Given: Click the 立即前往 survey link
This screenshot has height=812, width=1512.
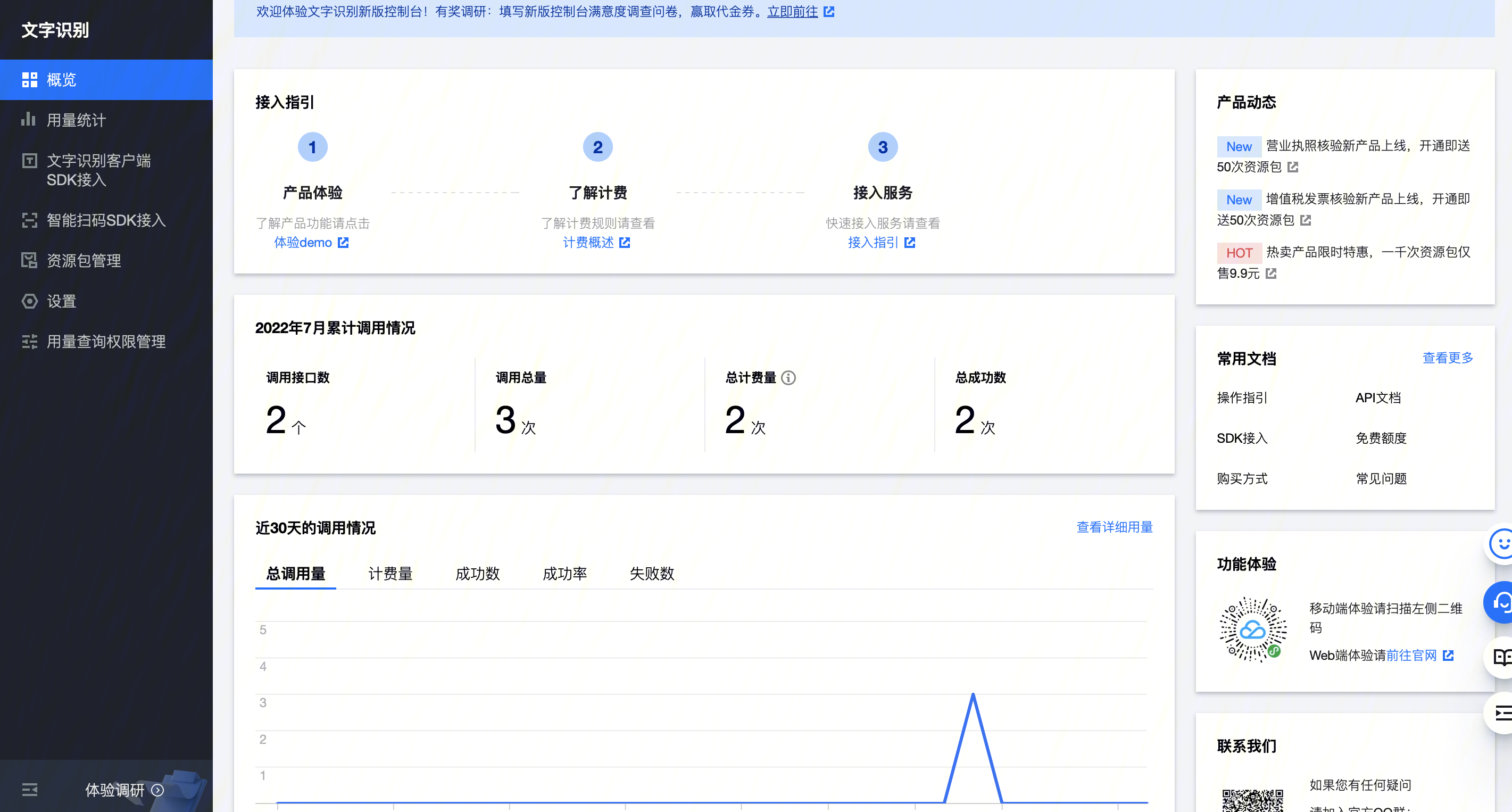Looking at the screenshot, I should click(792, 12).
